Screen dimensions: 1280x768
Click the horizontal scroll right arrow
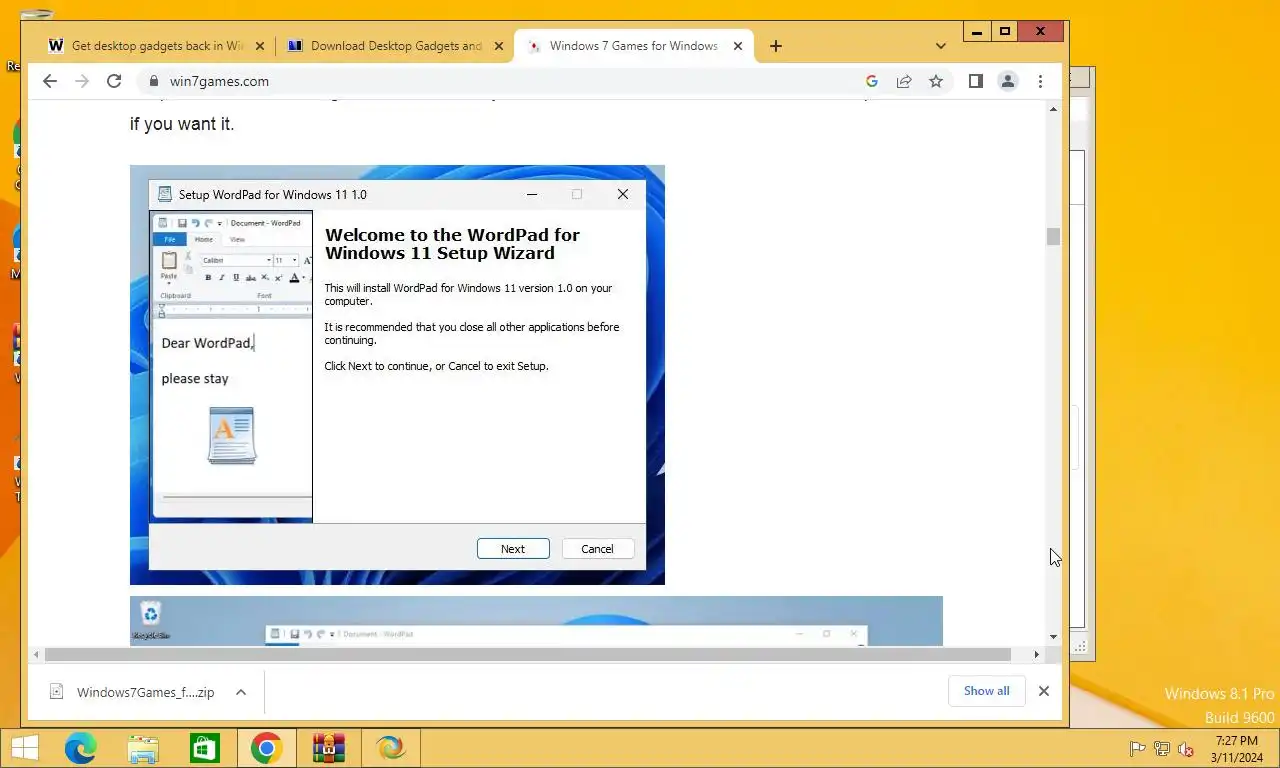click(x=1036, y=655)
